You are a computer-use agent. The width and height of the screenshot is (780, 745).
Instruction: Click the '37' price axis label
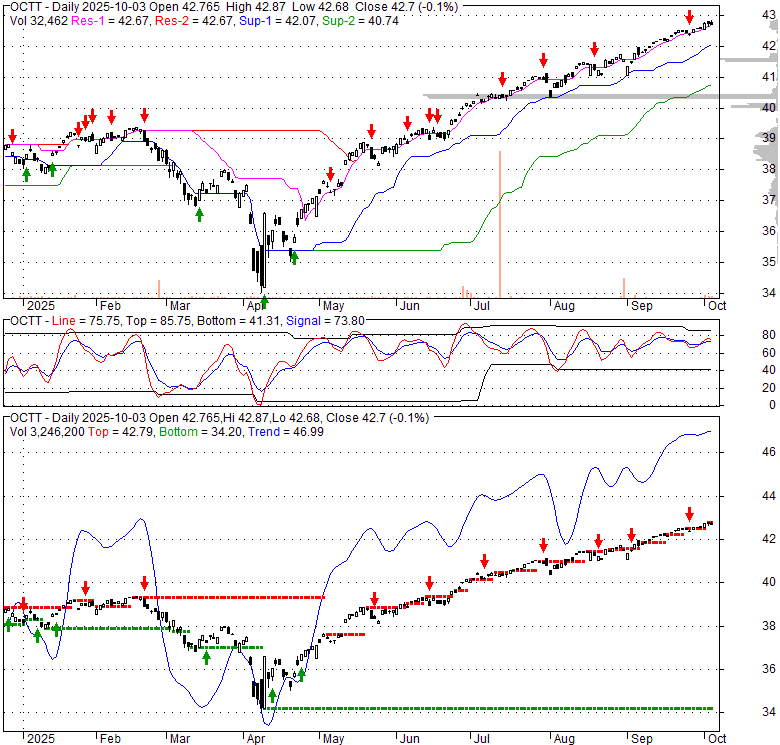click(769, 200)
